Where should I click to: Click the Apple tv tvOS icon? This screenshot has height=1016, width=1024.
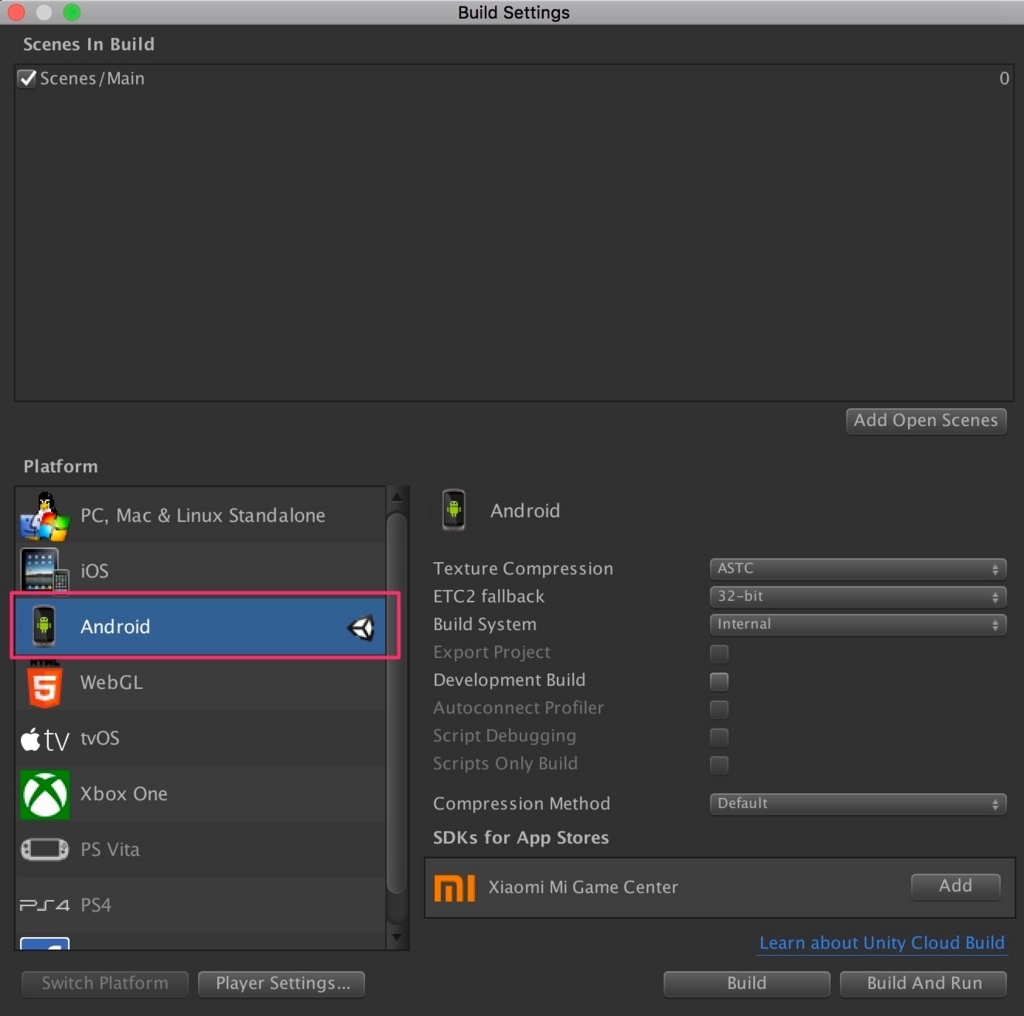[44, 739]
